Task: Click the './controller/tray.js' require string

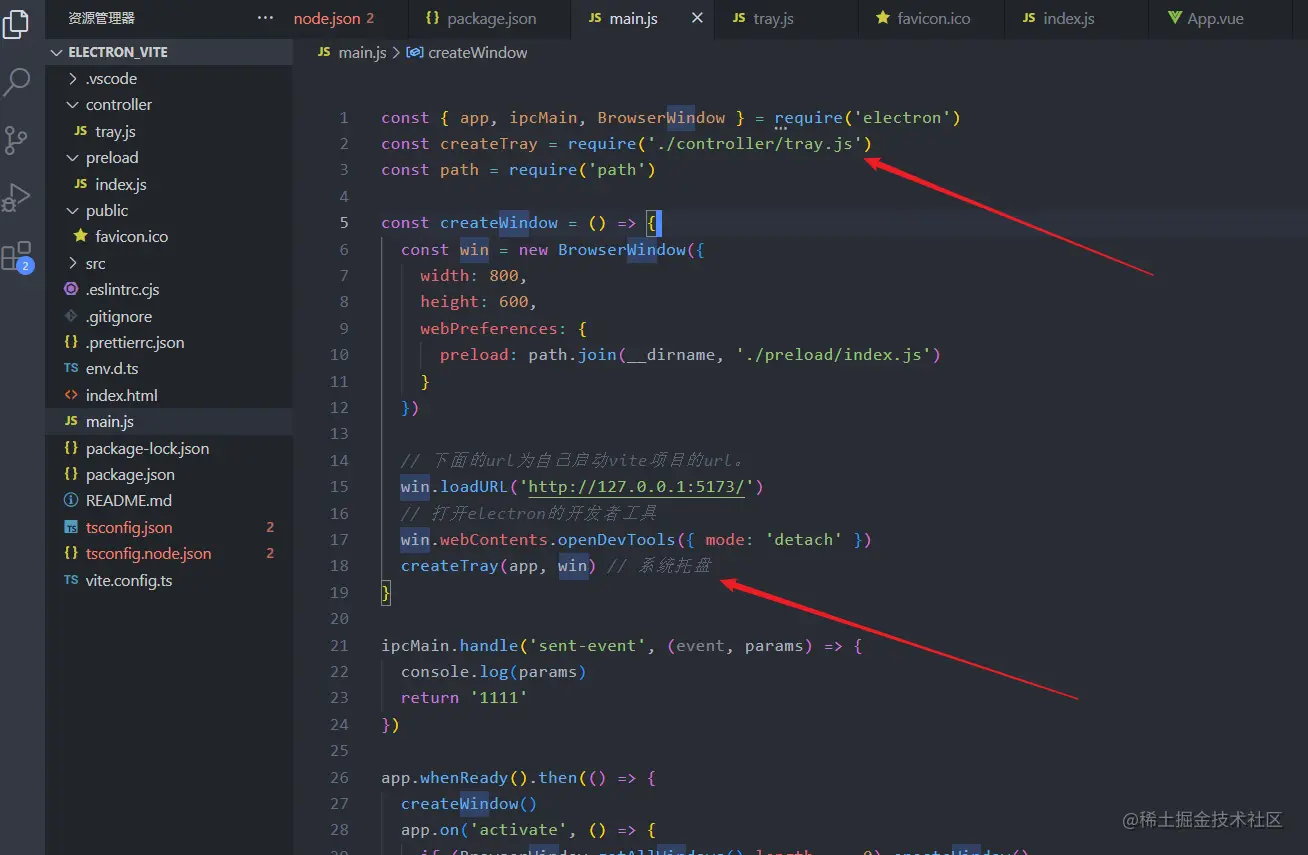Action: click(754, 144)
